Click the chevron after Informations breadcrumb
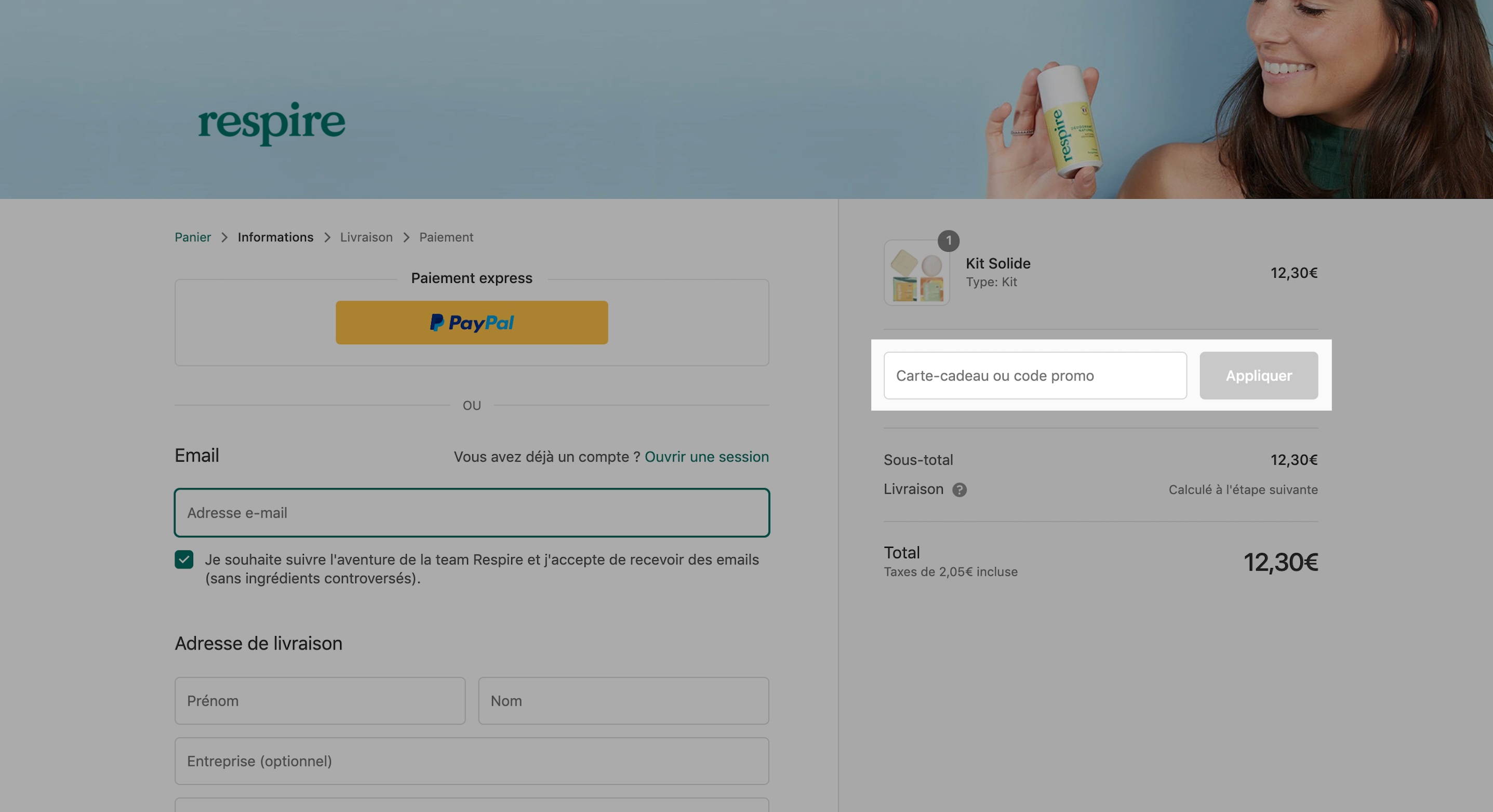This screenshot has height=812, width=1493. pos(327,237)
